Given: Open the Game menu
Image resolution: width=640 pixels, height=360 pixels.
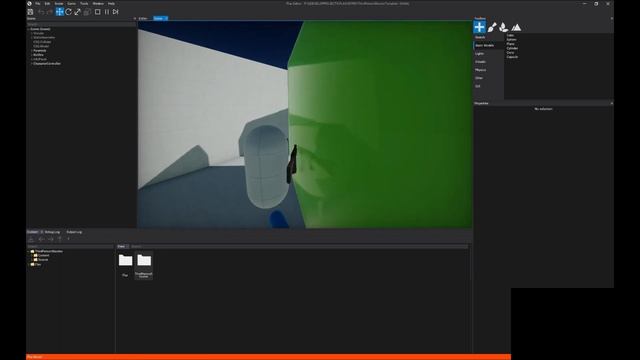Looking at the screenshot, I should (x=71, y=3).
